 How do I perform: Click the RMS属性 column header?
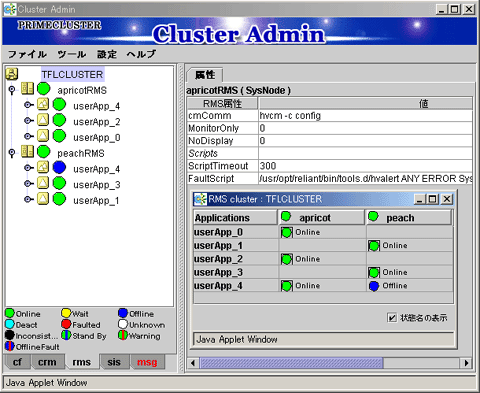tap(223, 104)
